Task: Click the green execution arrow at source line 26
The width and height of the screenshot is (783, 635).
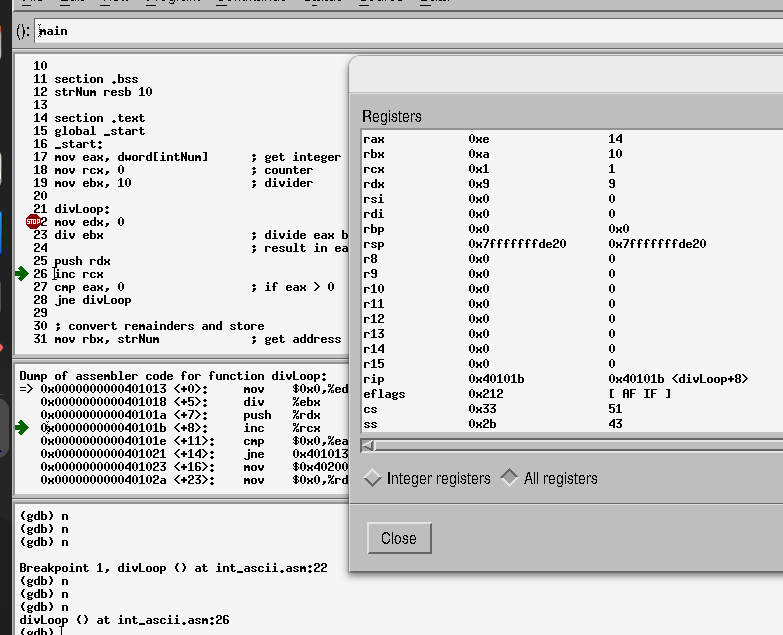Action: coord(21,274)
